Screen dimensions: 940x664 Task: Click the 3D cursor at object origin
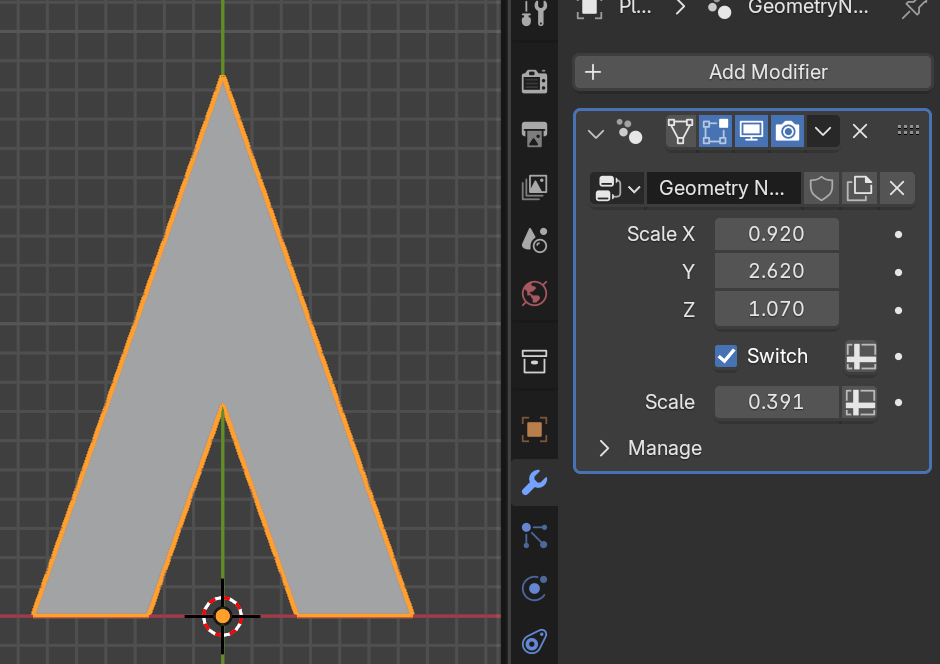pos(222,616)
